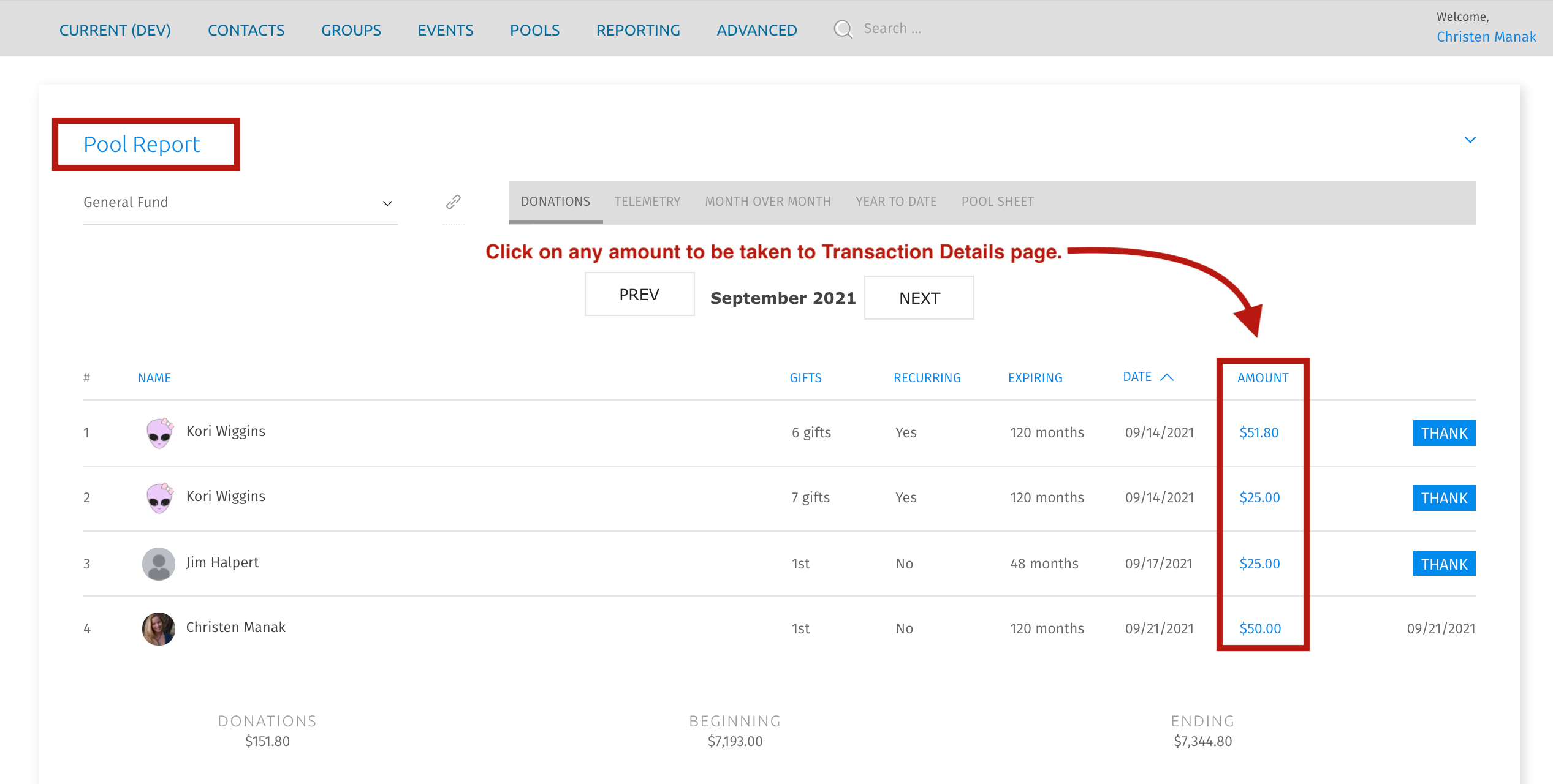Open Christen Manak's $50.00 transaction
The height and width of the screenshot is (784, 1553).
pyautogui.click(x=1260, y=628)
